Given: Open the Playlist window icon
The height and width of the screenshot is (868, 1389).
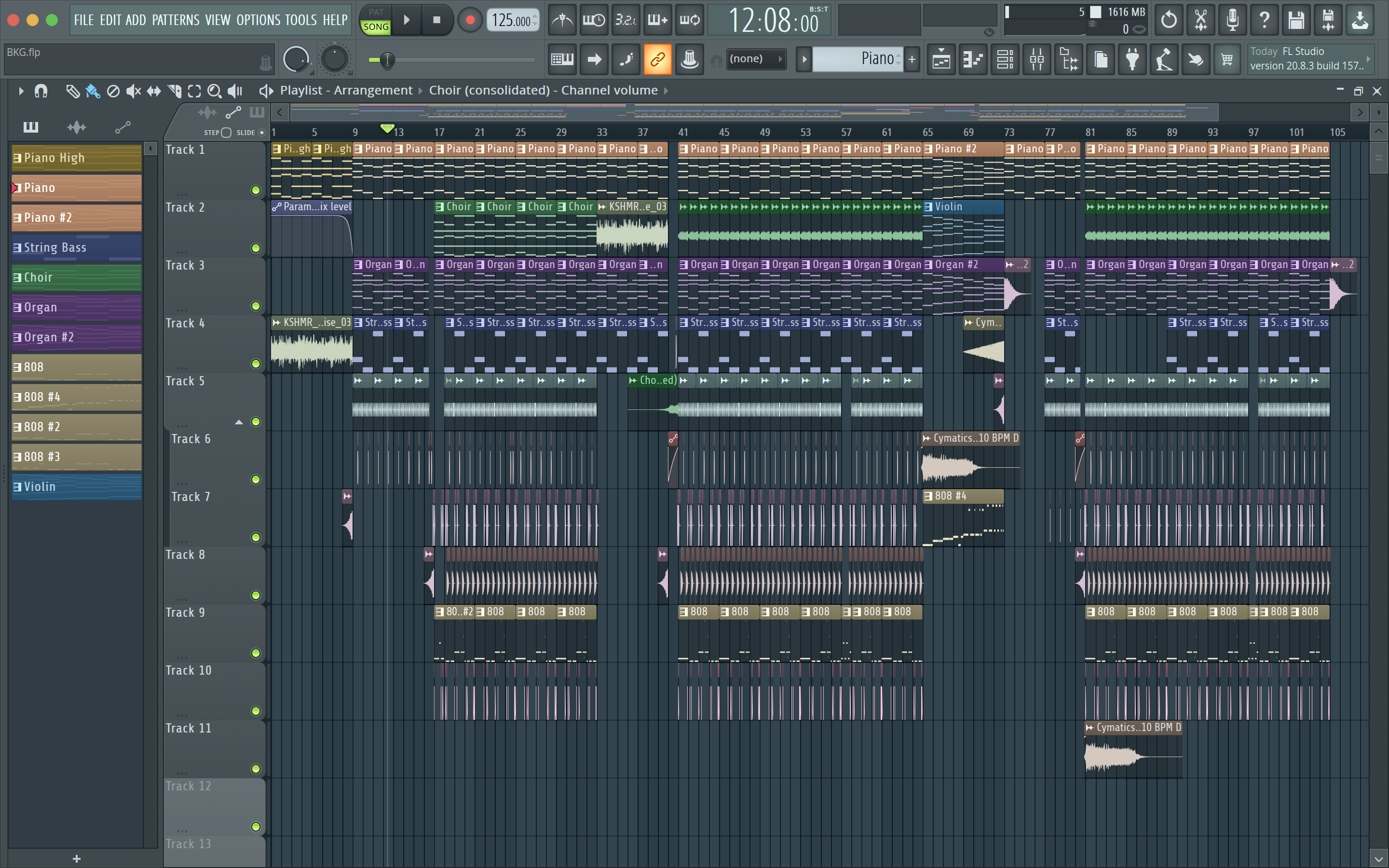Looking at the screenshot, I should [941, 59].
